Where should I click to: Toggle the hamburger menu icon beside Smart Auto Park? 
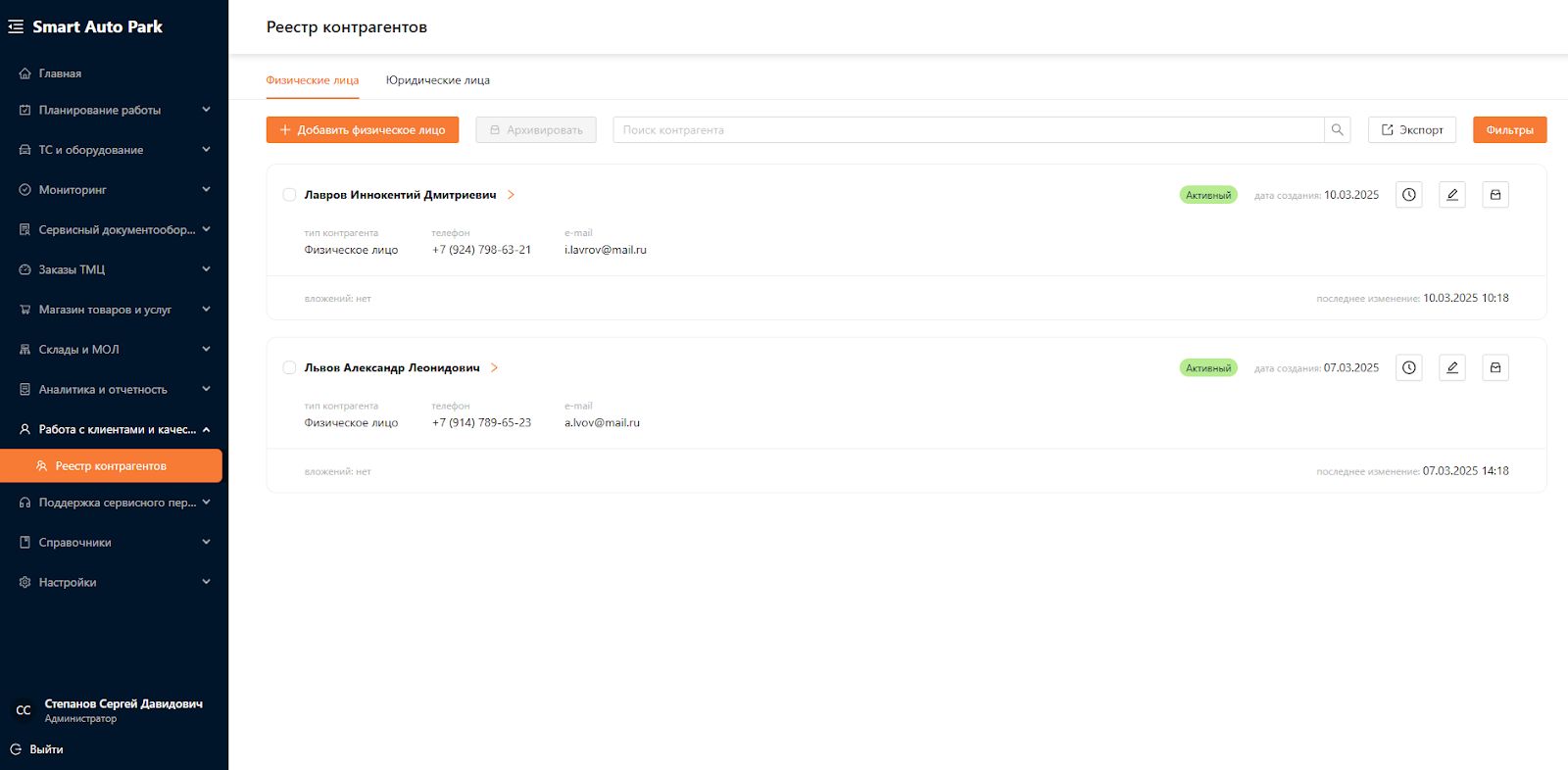click(16, 27)
